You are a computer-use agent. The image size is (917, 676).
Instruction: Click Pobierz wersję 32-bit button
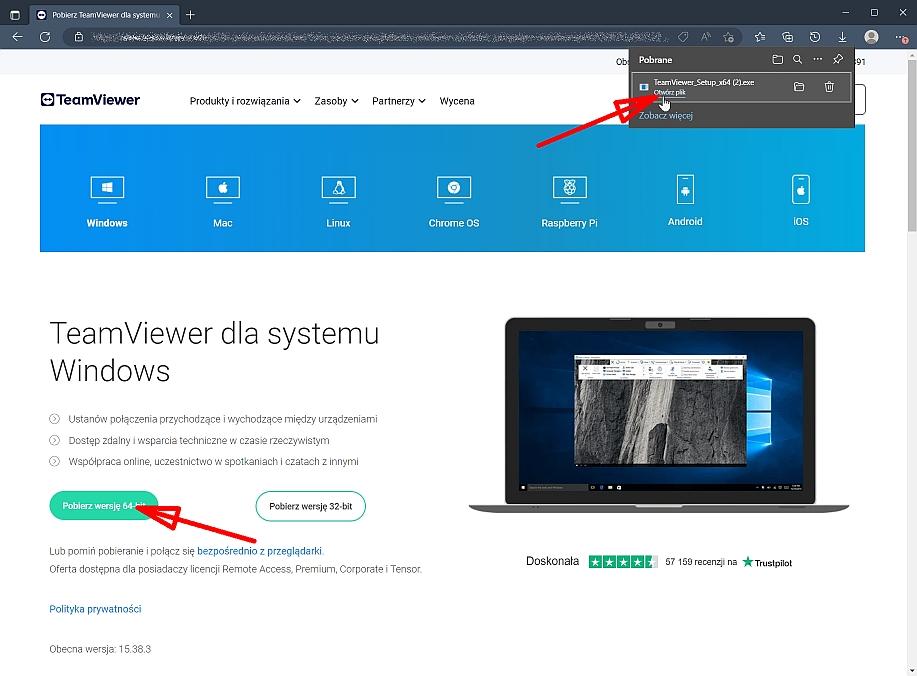pos(311,506)
